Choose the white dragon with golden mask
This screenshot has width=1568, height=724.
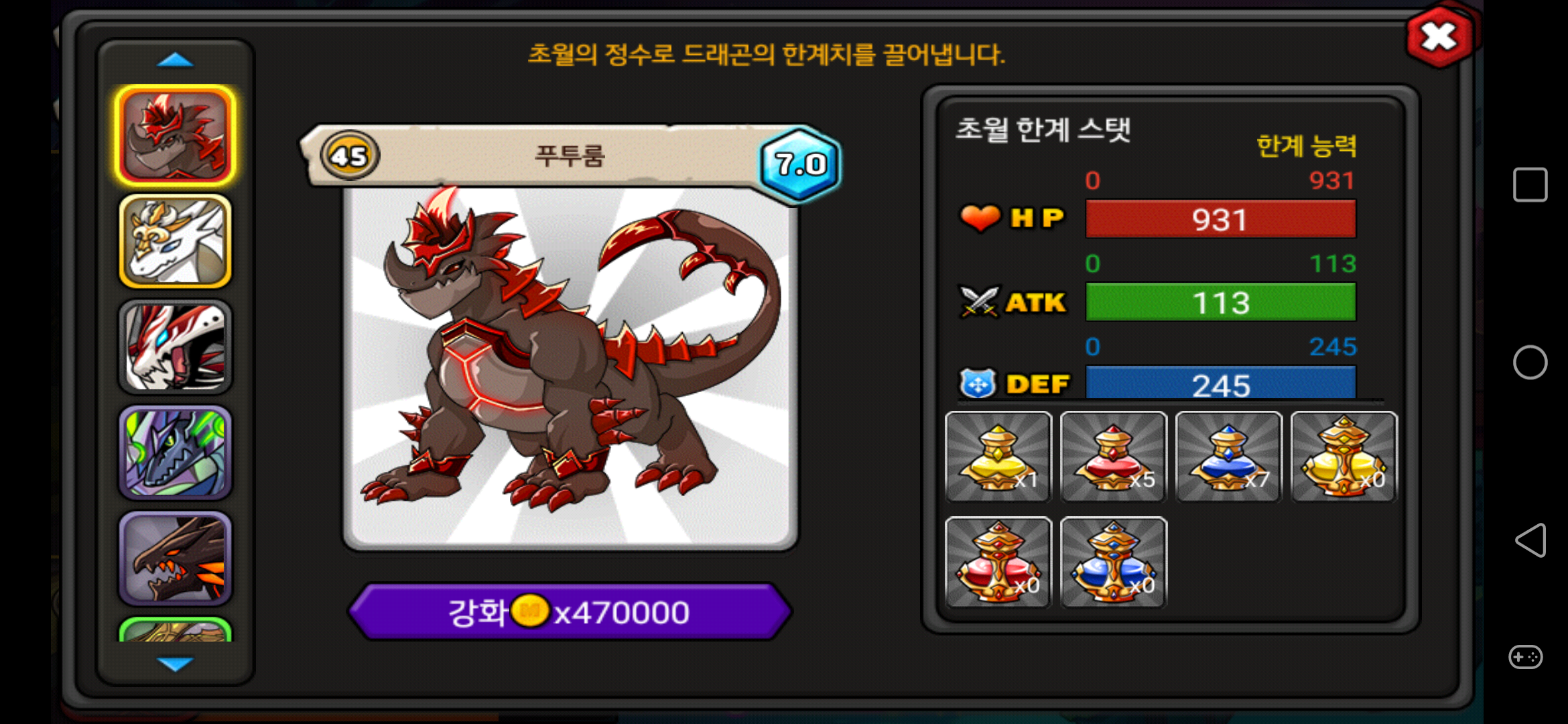point(176,241)
